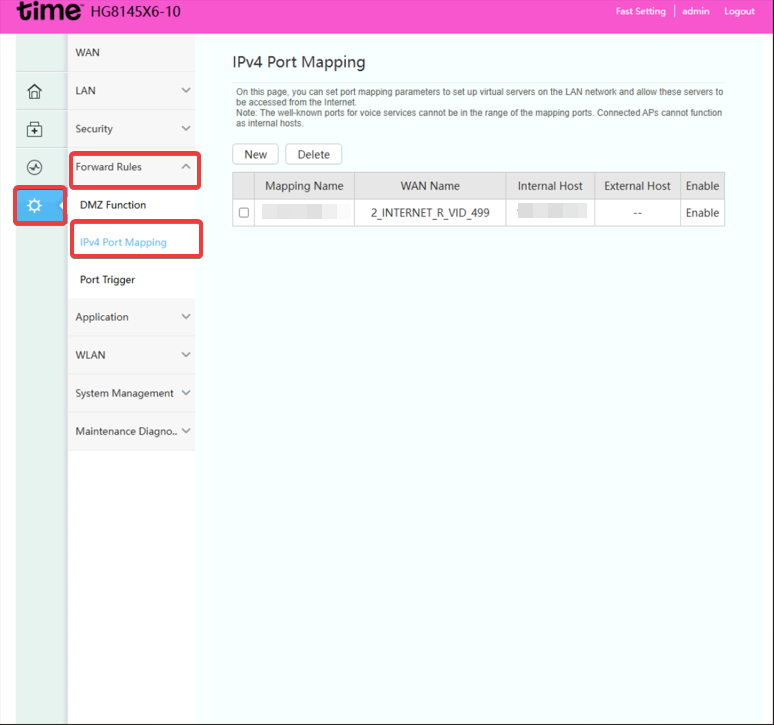
Task: Open the Port Trigger page
Action: click(107, 280)
